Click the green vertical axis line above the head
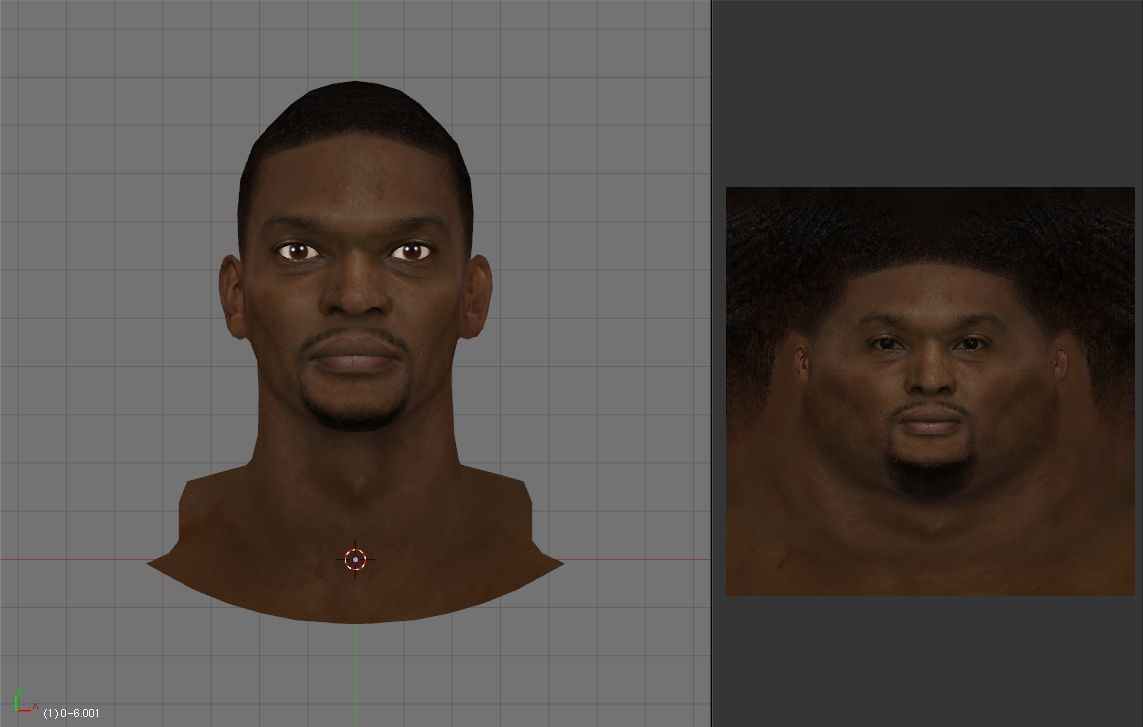The height and width of the screenshot is (727, 1143). pyautogui.click(x=355, y=40)
